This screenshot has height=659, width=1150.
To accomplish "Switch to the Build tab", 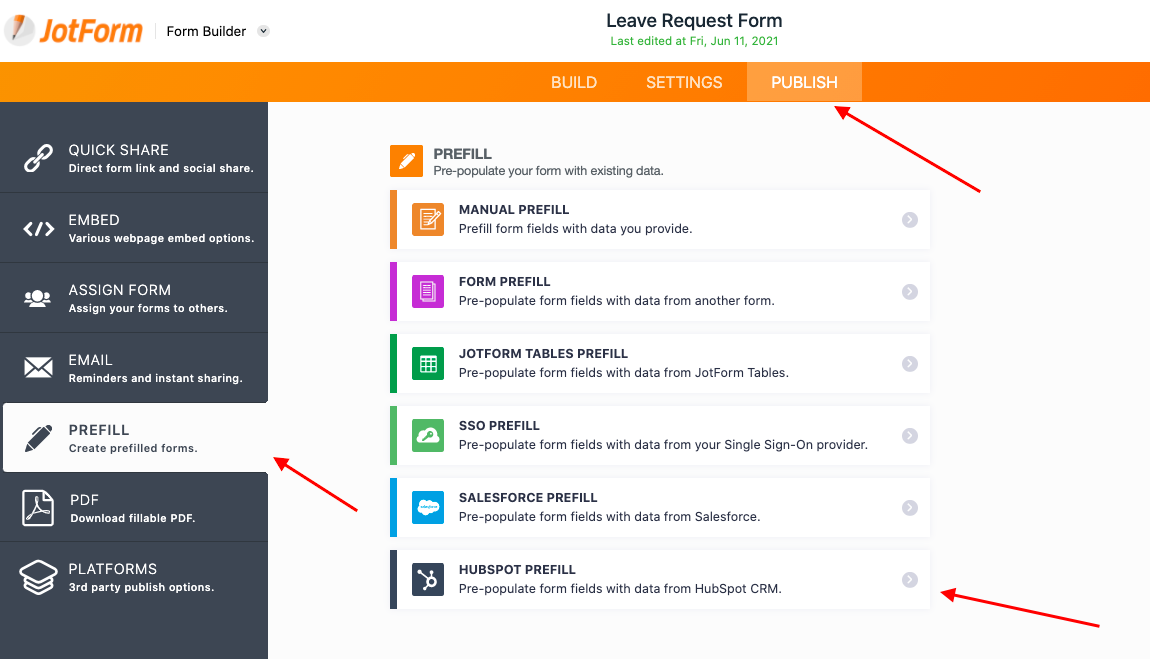I will point(574,82).
